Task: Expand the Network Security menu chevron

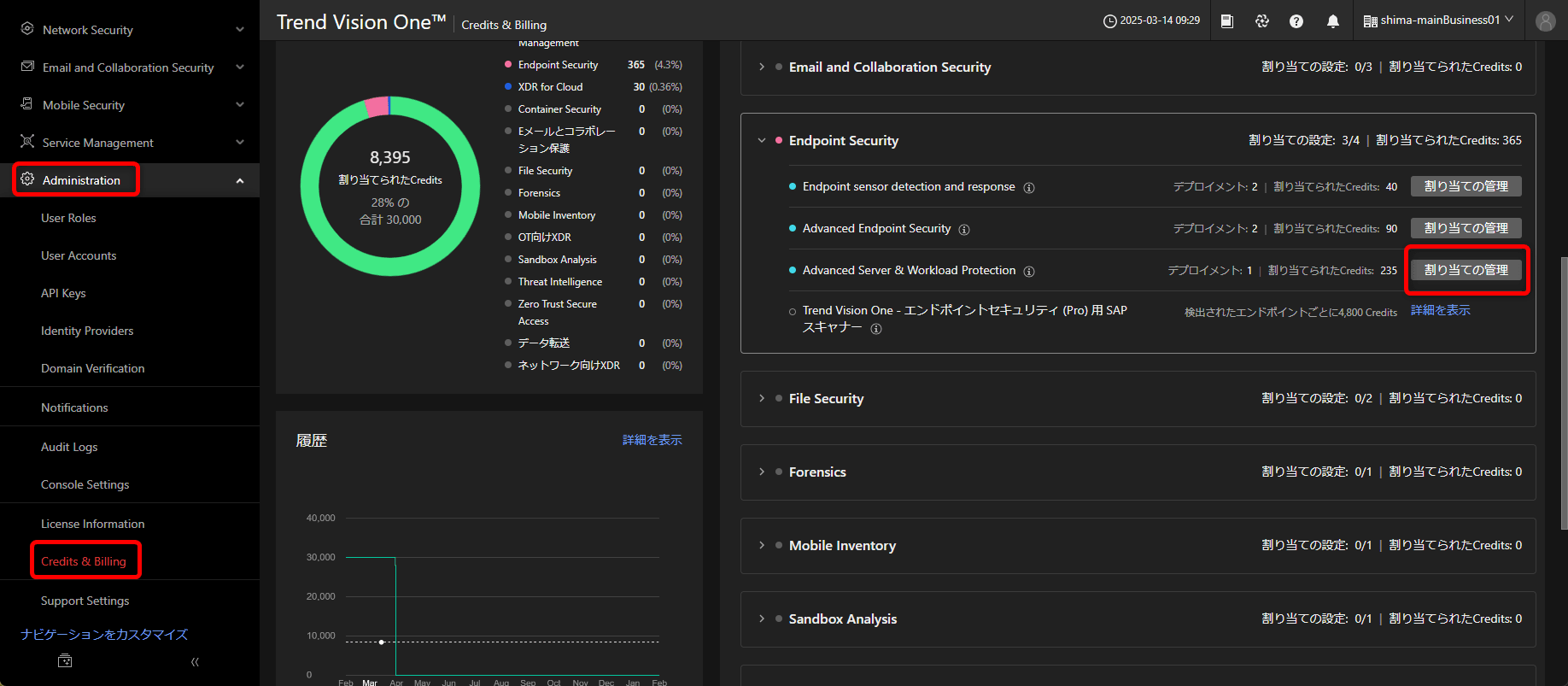Action: pos(240,30)
